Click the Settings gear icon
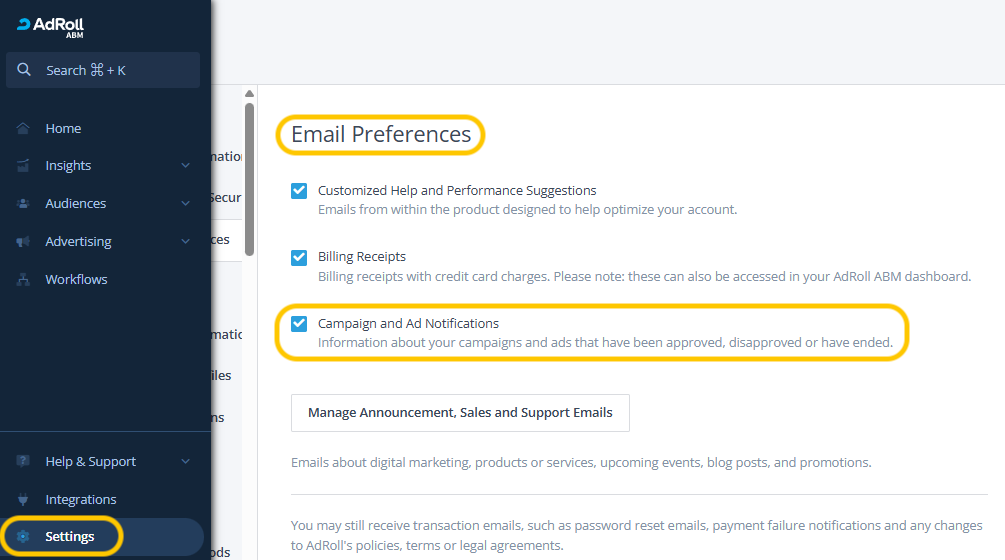Screen dimensions: 1005x560 coord(23,537)
